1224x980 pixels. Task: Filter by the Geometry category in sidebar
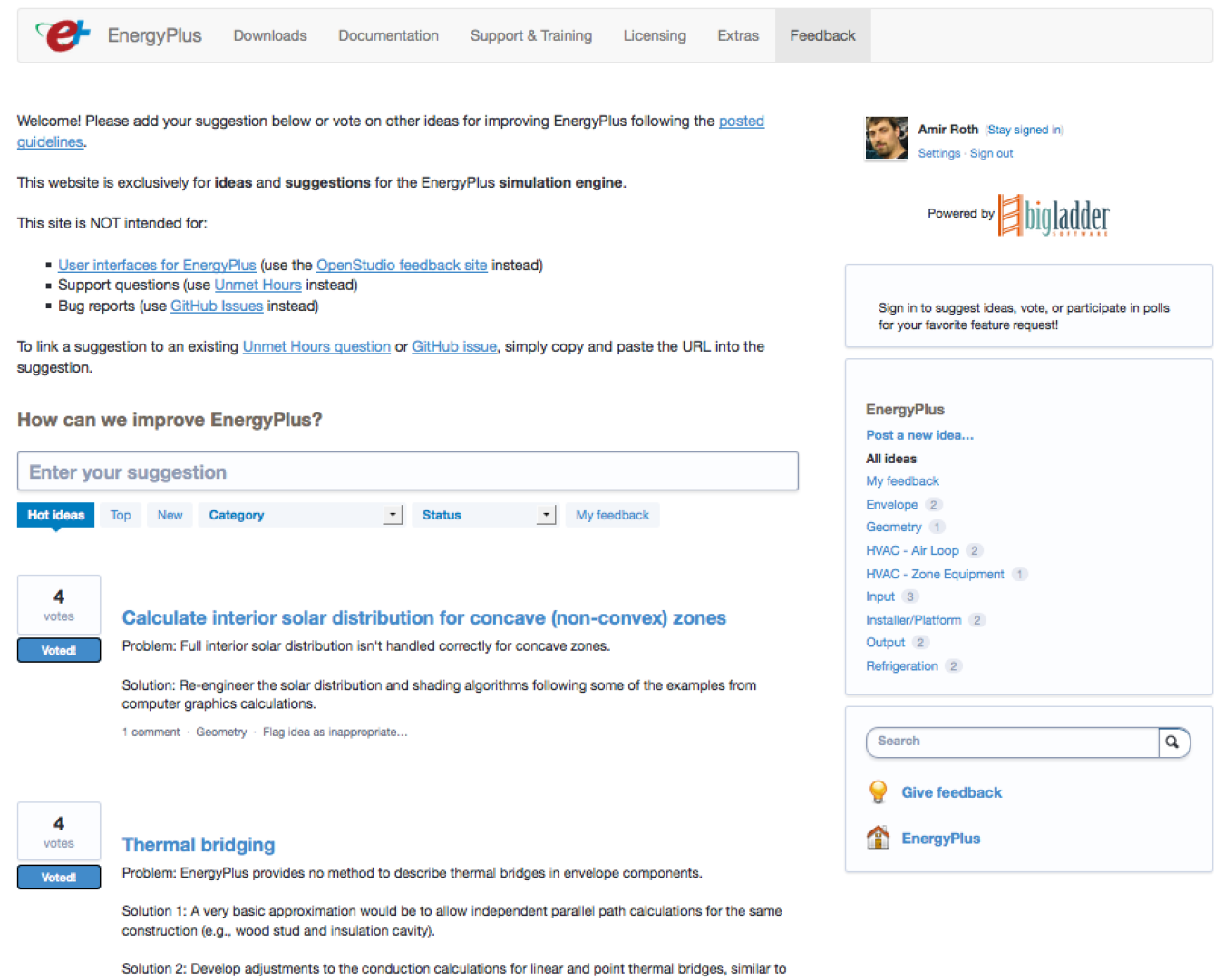coord(893,527)
